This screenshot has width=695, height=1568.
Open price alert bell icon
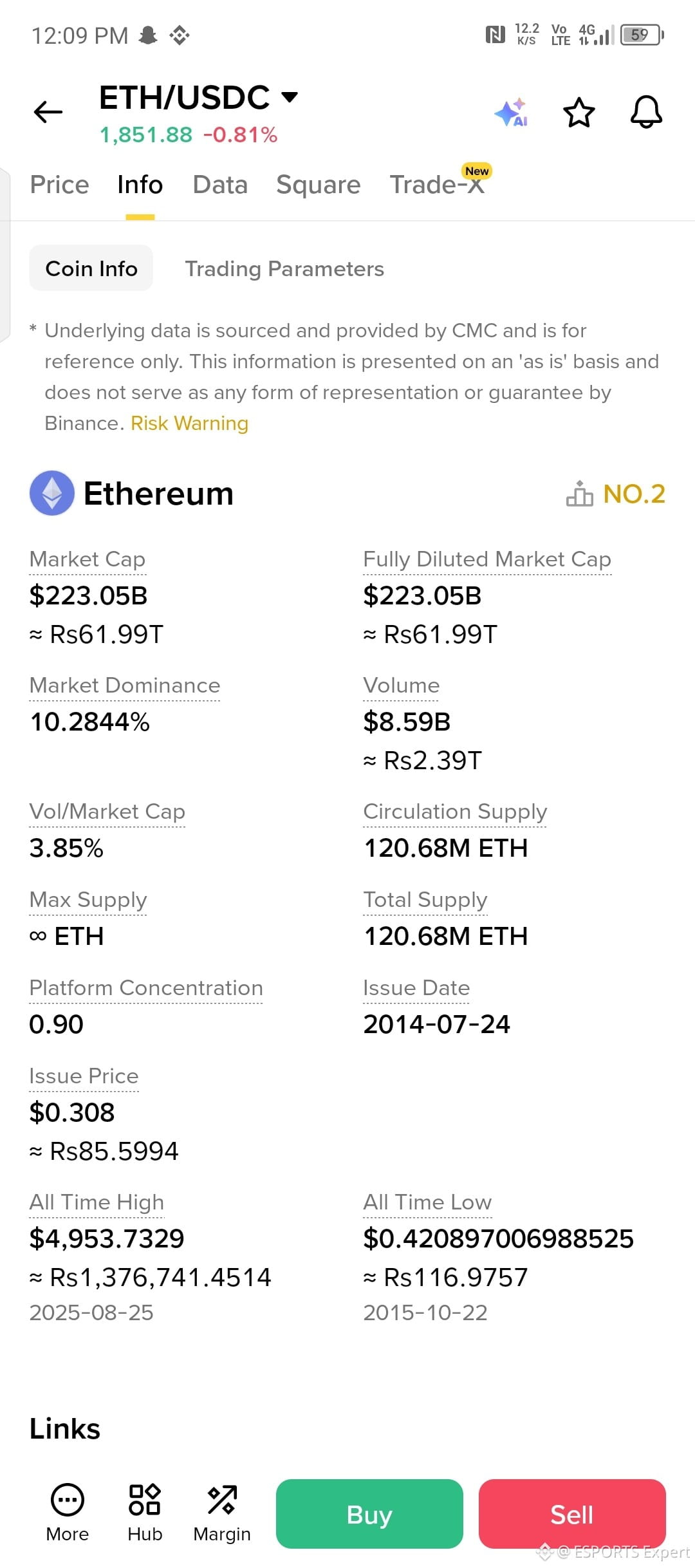[646, 113]
